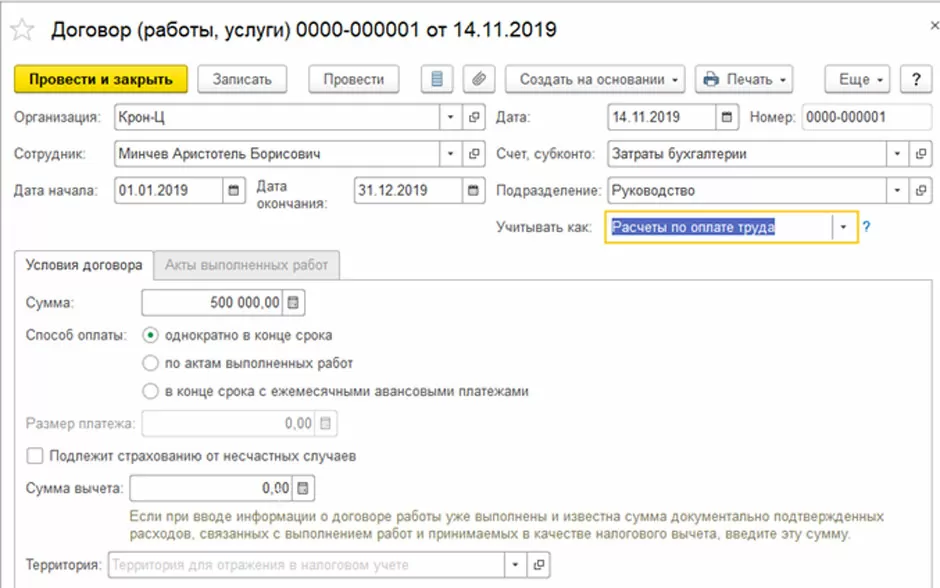
Task: Focus the Сумма 500 000,00 field
Action: tap(212, 303)
